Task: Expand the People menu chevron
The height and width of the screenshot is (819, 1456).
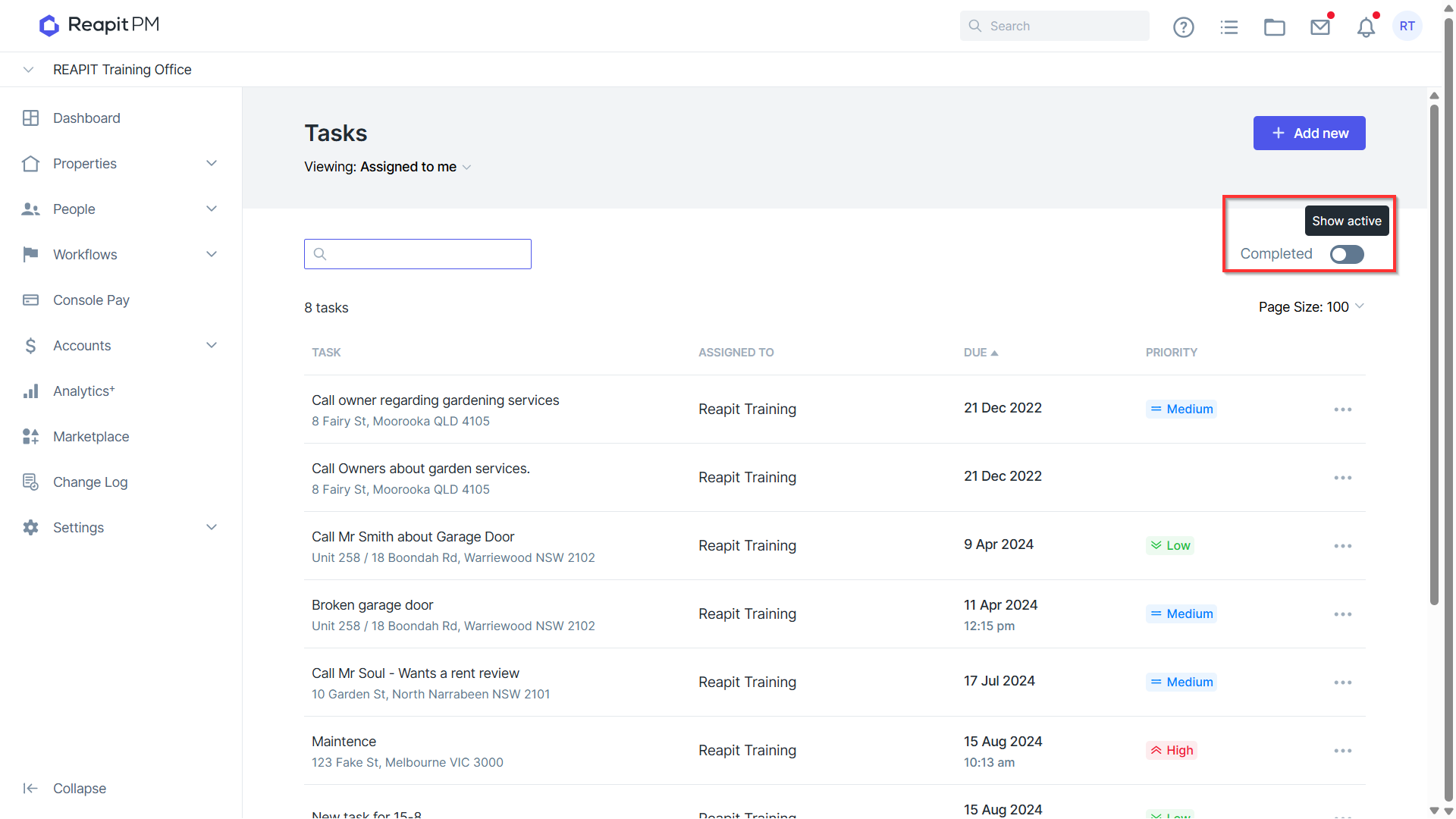Action: tap(212, 209)
